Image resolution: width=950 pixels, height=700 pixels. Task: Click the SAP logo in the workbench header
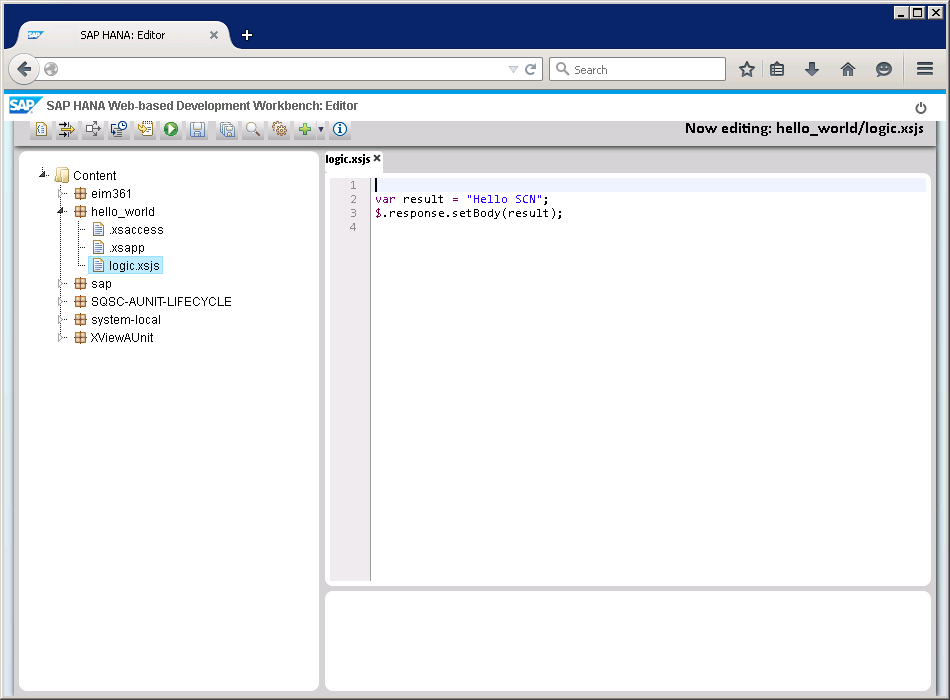(x=24, y=104)
